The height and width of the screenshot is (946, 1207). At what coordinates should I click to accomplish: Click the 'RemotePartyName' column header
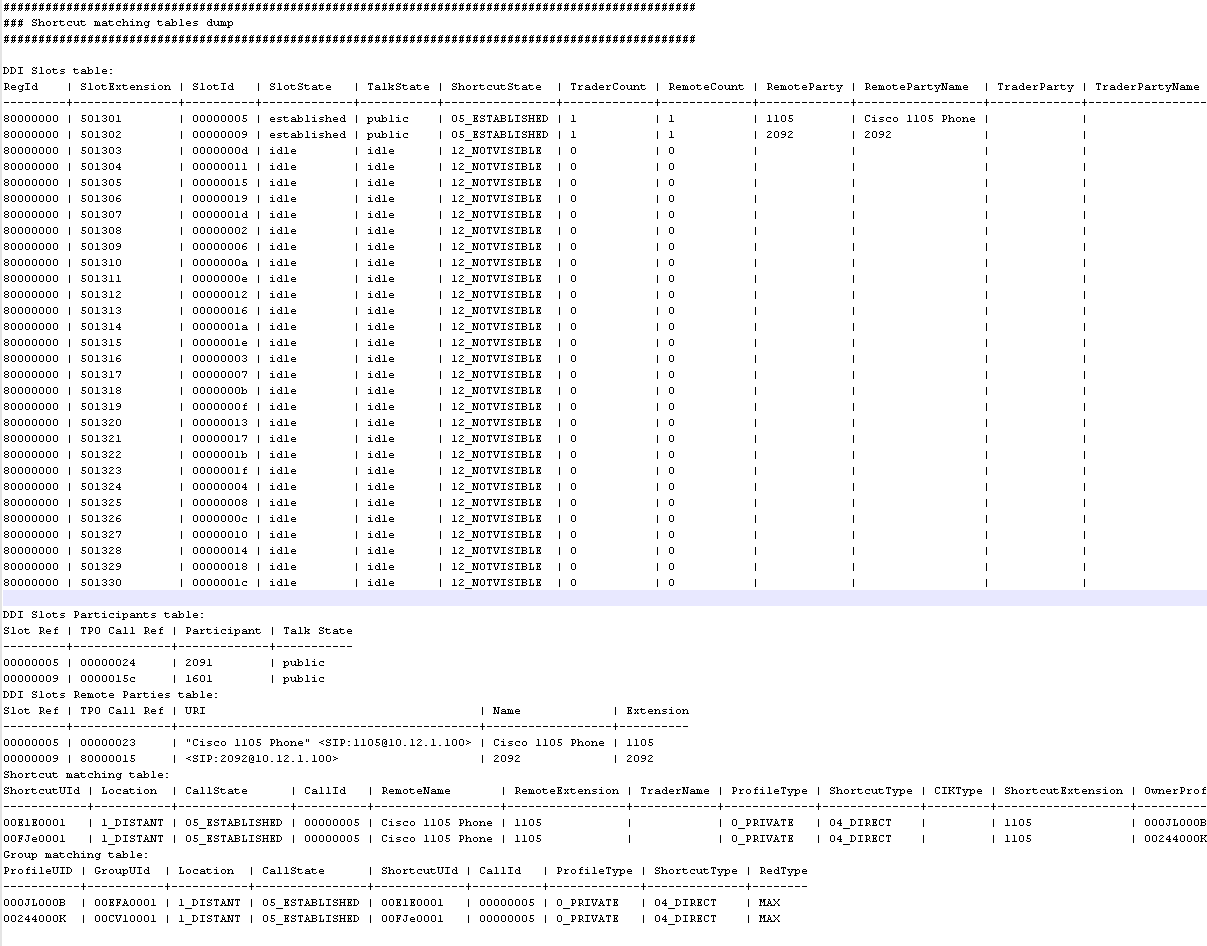(x=917, y=87)
